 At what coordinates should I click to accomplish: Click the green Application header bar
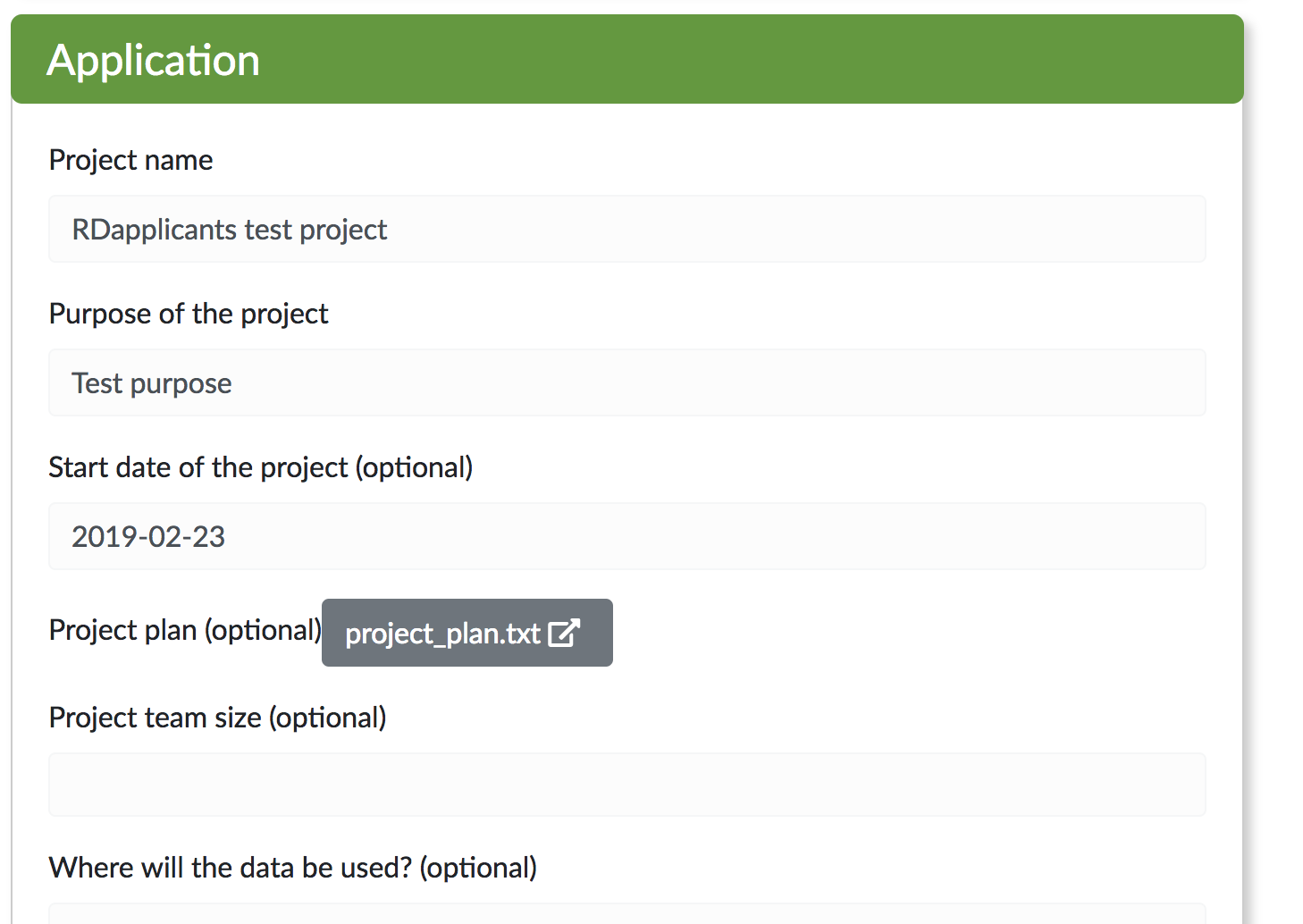(626, 59)
